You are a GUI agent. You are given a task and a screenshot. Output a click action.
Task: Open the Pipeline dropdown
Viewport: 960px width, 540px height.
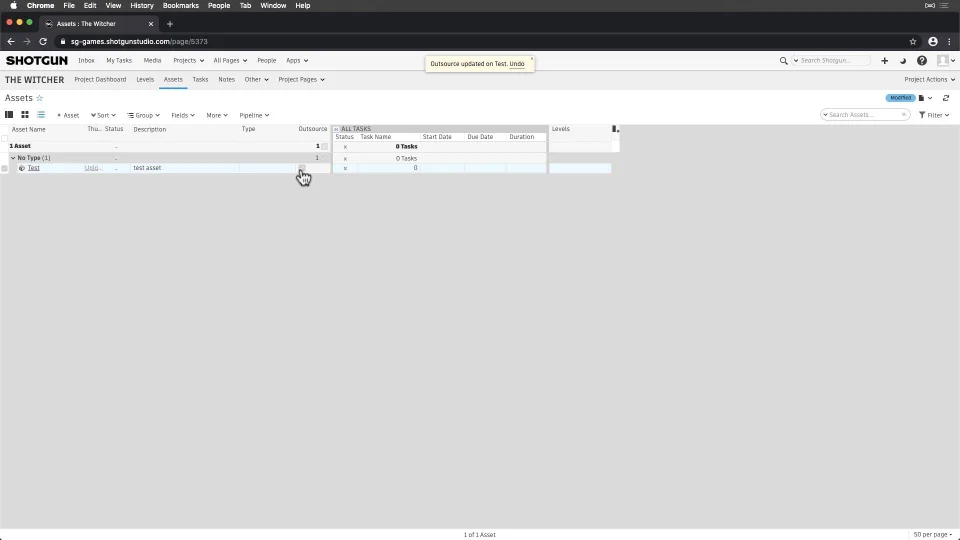[254, 115]
